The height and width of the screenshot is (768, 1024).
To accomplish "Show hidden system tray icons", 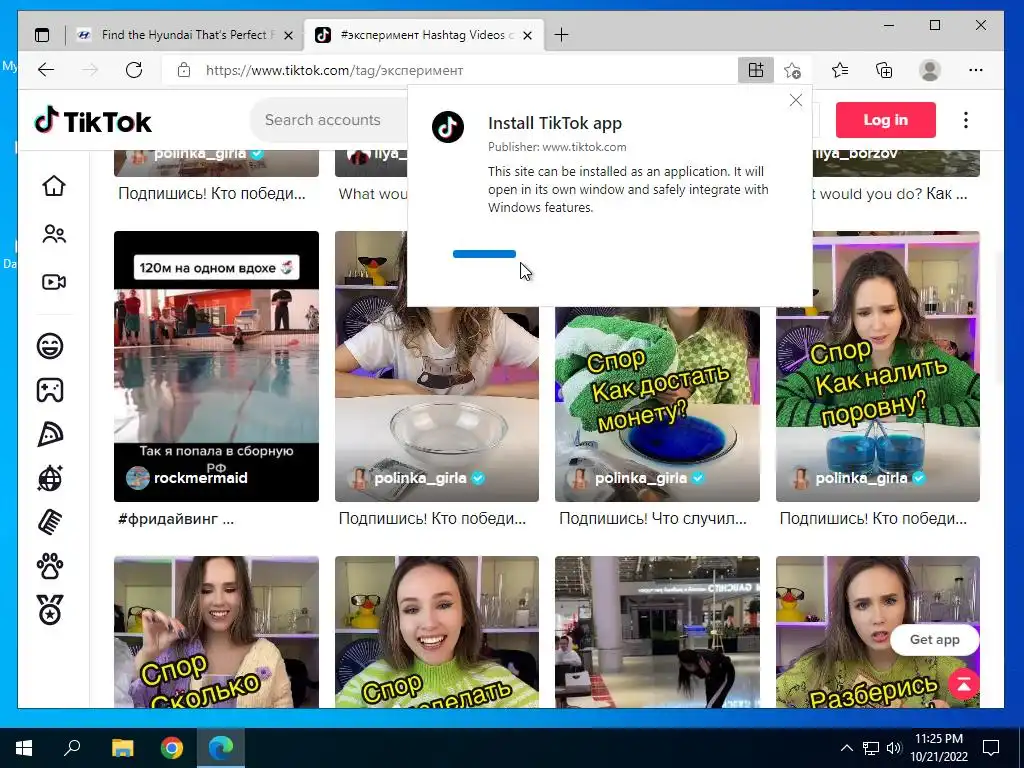I will (x=846, y=748).
